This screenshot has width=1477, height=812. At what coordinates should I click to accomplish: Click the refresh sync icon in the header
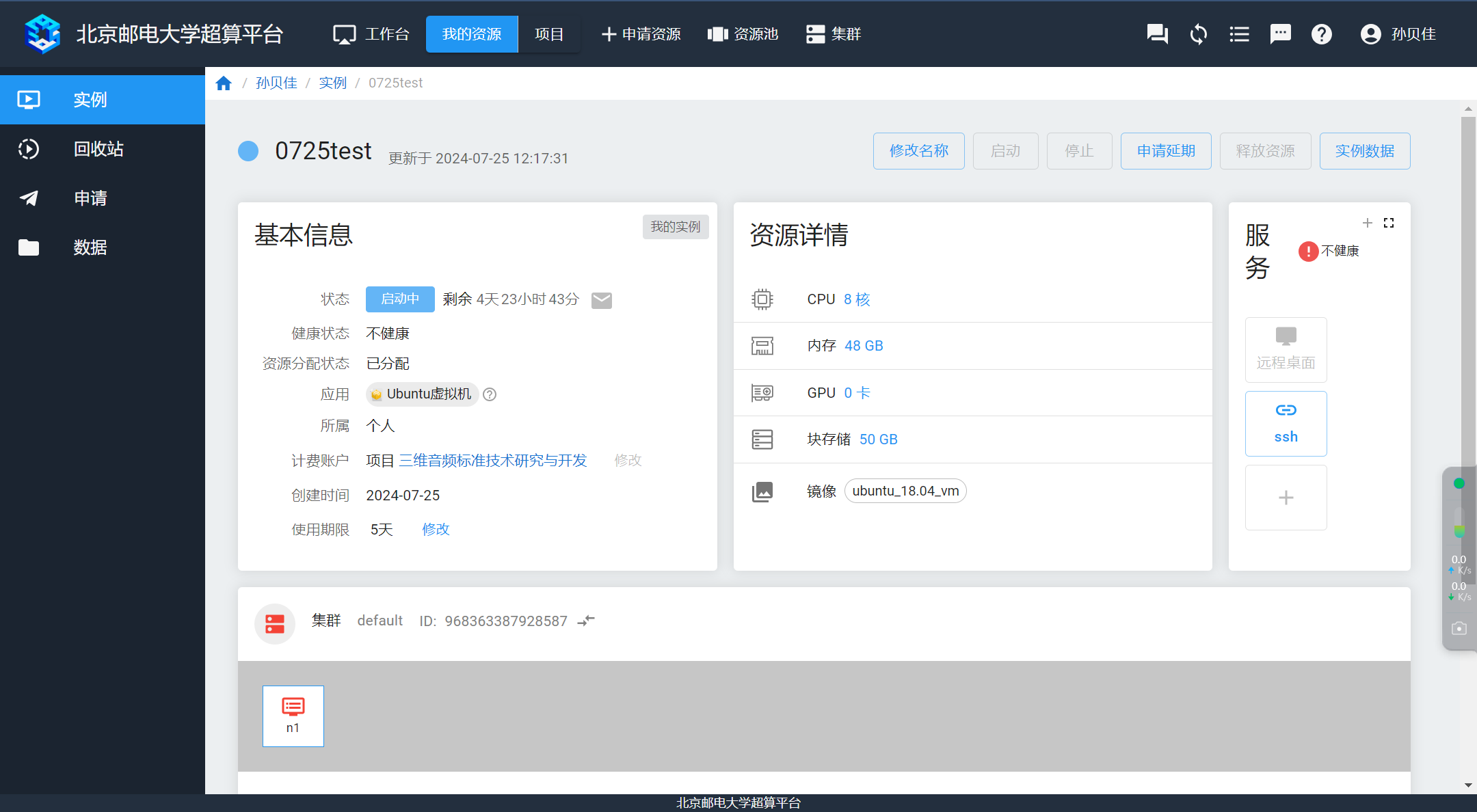[x=1198, y=34]
